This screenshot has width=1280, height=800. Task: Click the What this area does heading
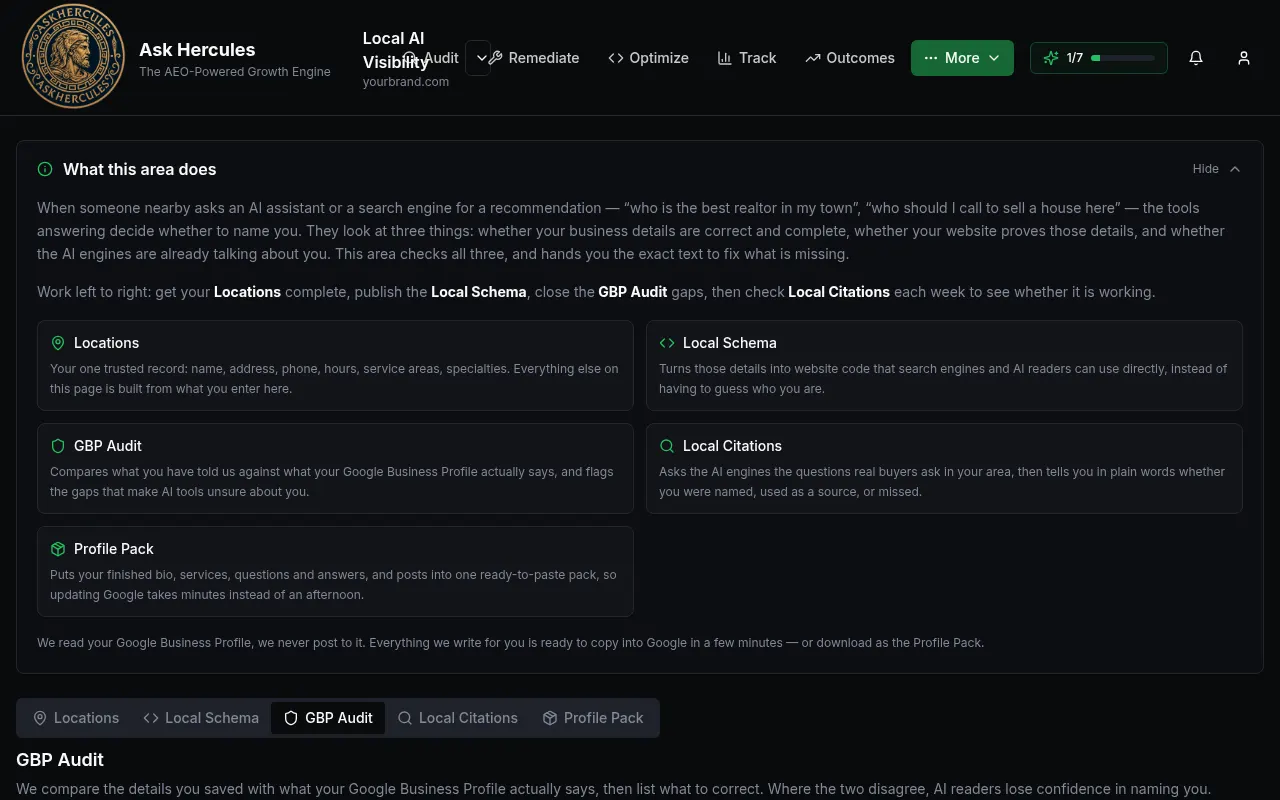tap(140, 169)
